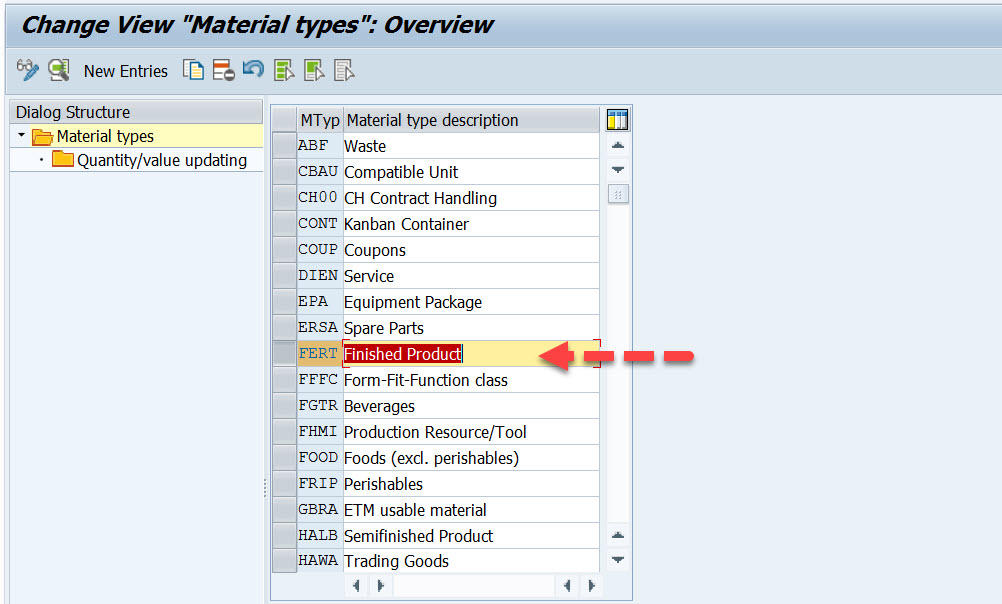The width and height of the screenshot is (1002, 604).
Task: Select the ABF Waste row selector box
Action: [x=283, y=145]
